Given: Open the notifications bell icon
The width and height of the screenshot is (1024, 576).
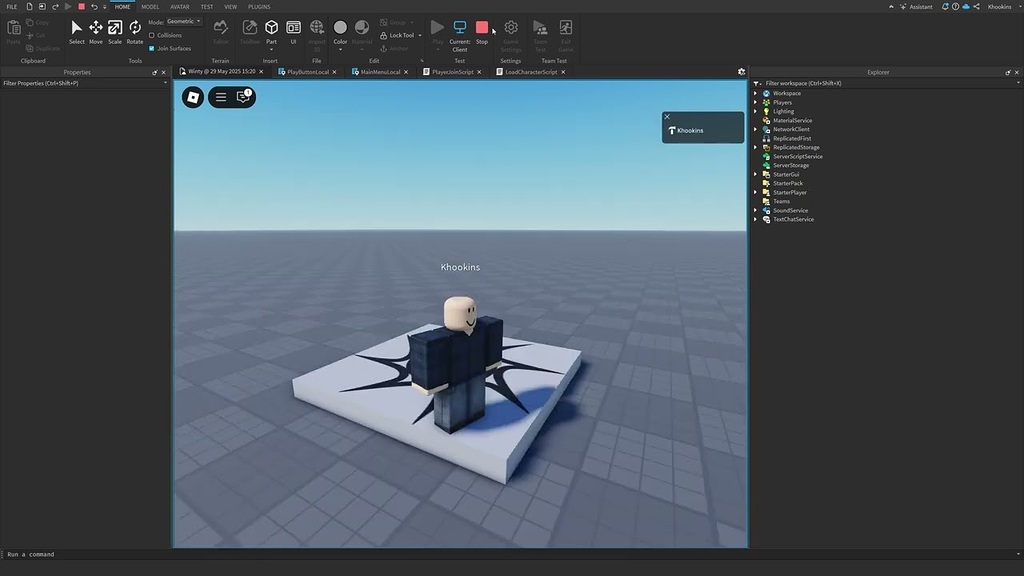Looking at the screenshot, I should pyautogui.click(x=947, y=7).
